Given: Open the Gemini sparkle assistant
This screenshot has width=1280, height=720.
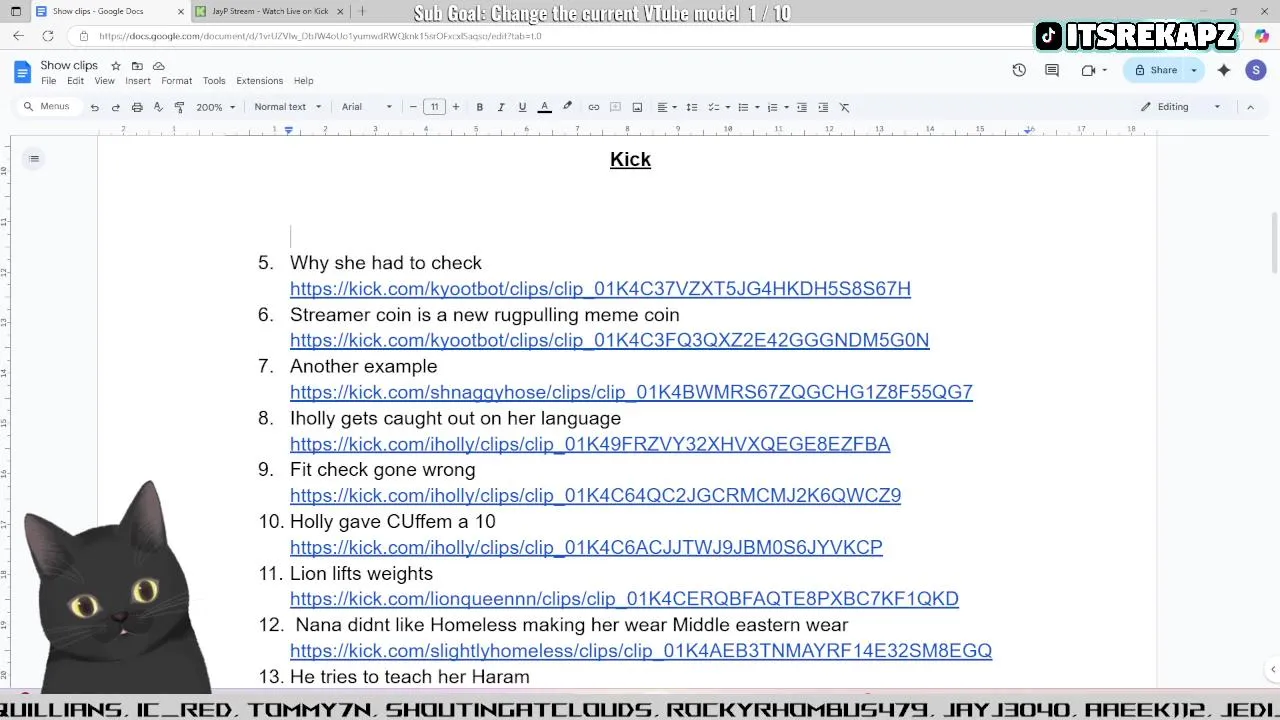Looking at the screenshot, I should point(1224,70).
